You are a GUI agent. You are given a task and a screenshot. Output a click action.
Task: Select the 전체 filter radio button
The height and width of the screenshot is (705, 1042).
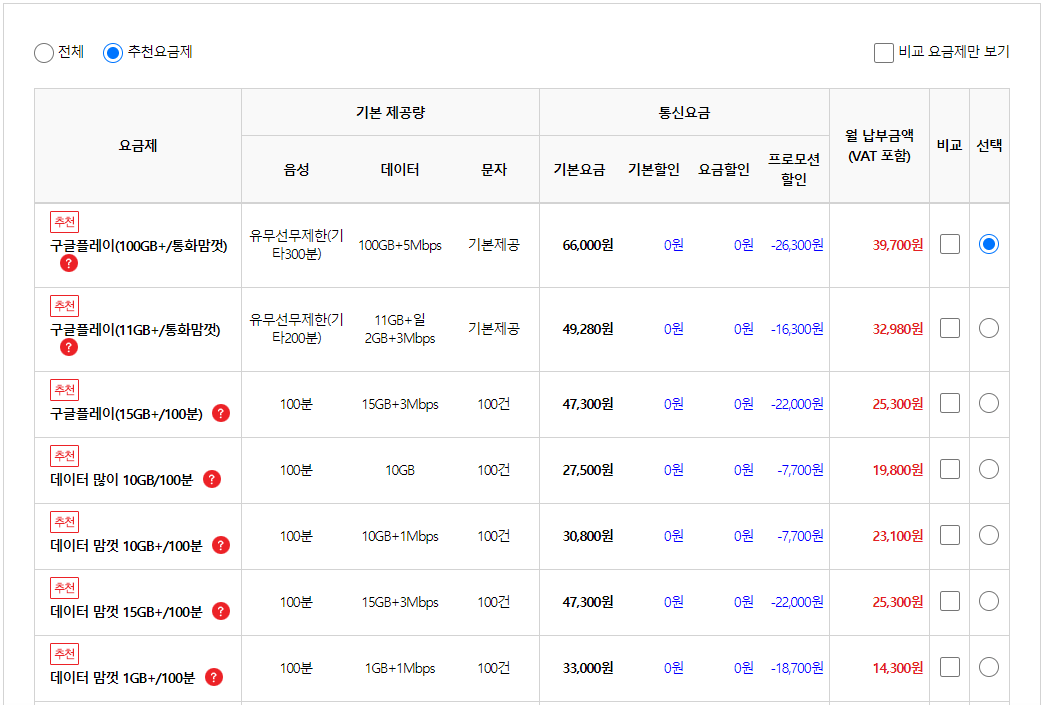pyautogui.click(x=43, y=53)
